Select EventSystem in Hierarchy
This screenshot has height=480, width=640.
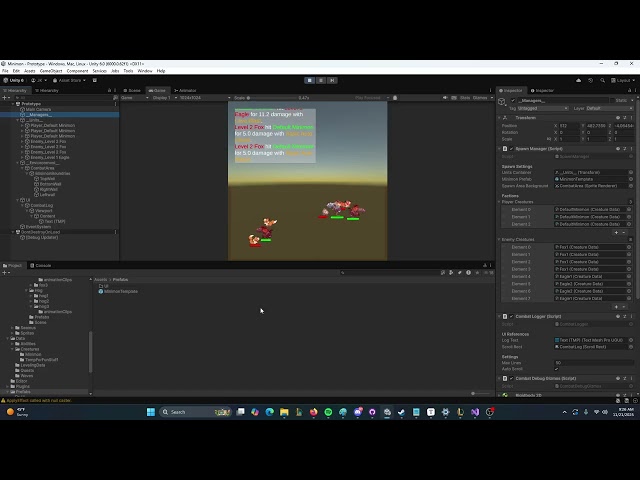[x=38, y=227]
